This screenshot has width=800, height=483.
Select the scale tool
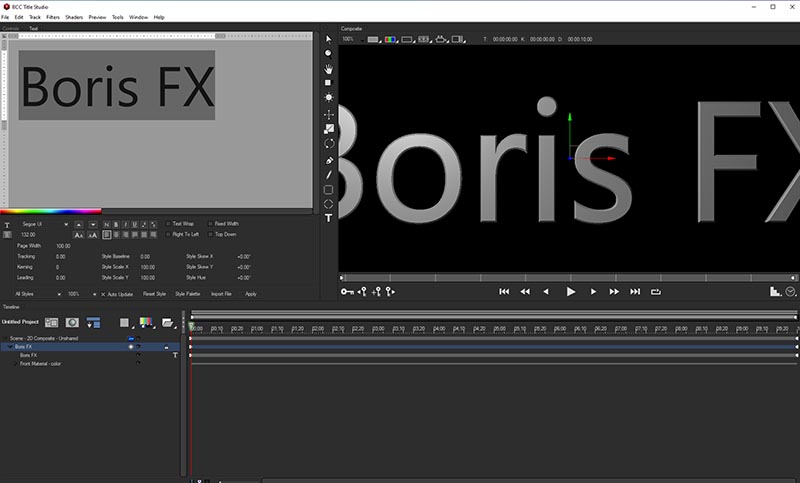coord(329,129)
